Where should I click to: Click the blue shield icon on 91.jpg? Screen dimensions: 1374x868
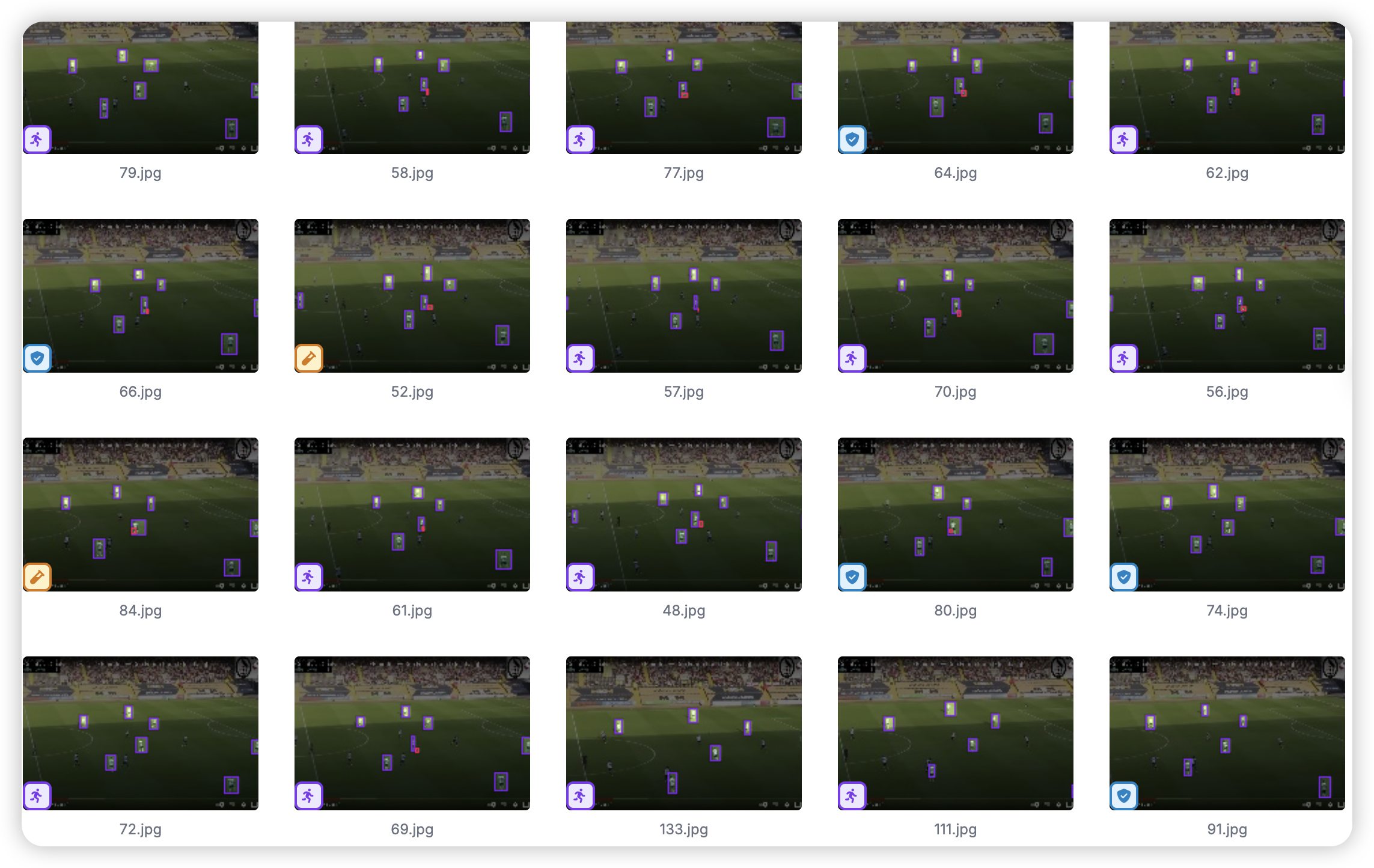tap(1124, 796)
